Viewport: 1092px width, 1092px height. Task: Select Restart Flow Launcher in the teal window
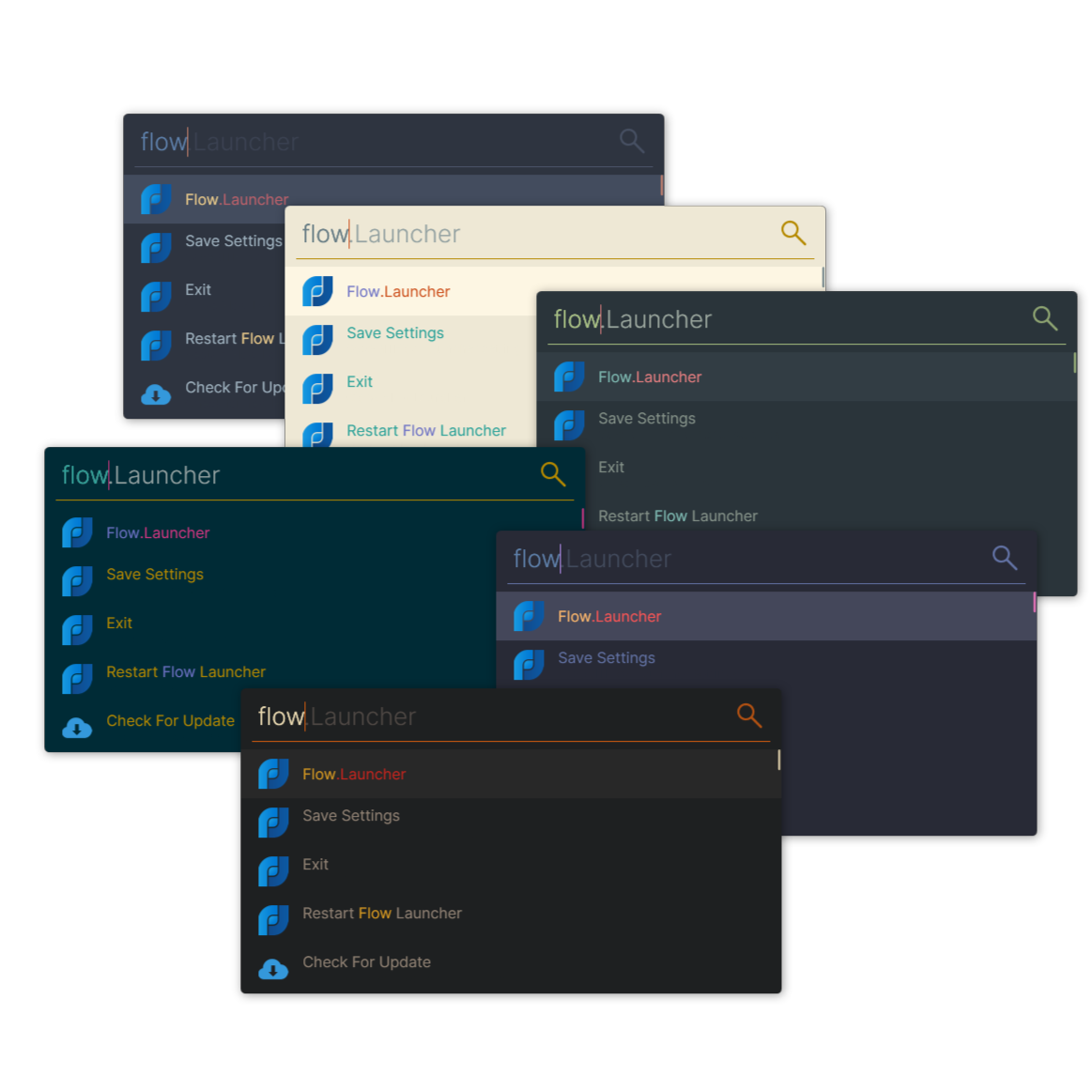[186, 672]
